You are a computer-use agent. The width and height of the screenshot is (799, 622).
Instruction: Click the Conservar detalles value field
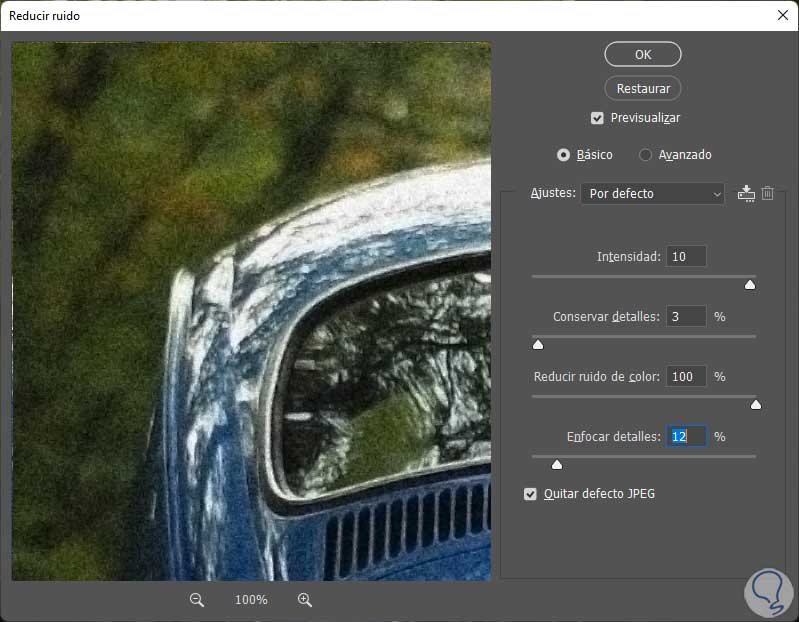[686, 316]
